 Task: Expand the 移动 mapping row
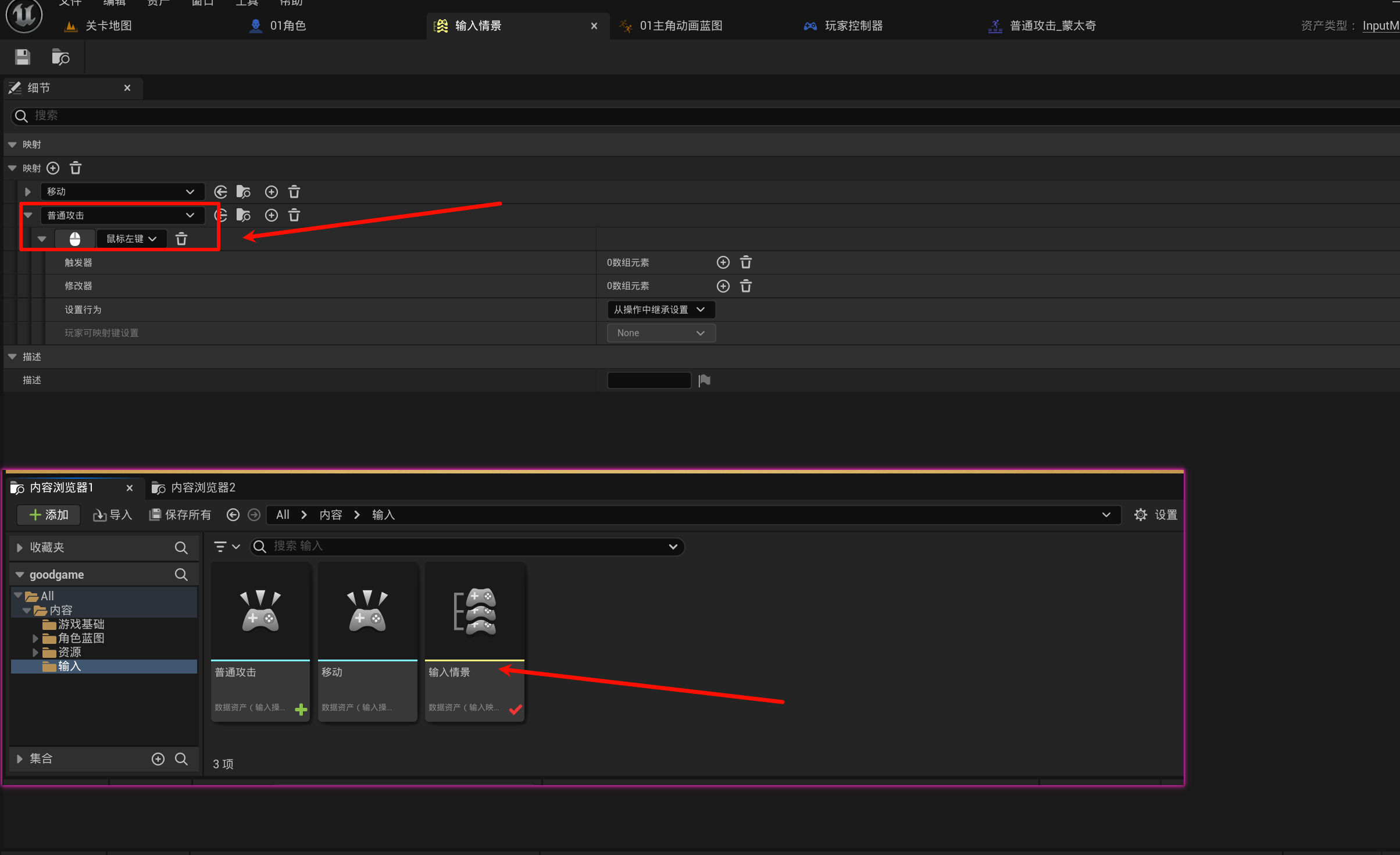27,192
